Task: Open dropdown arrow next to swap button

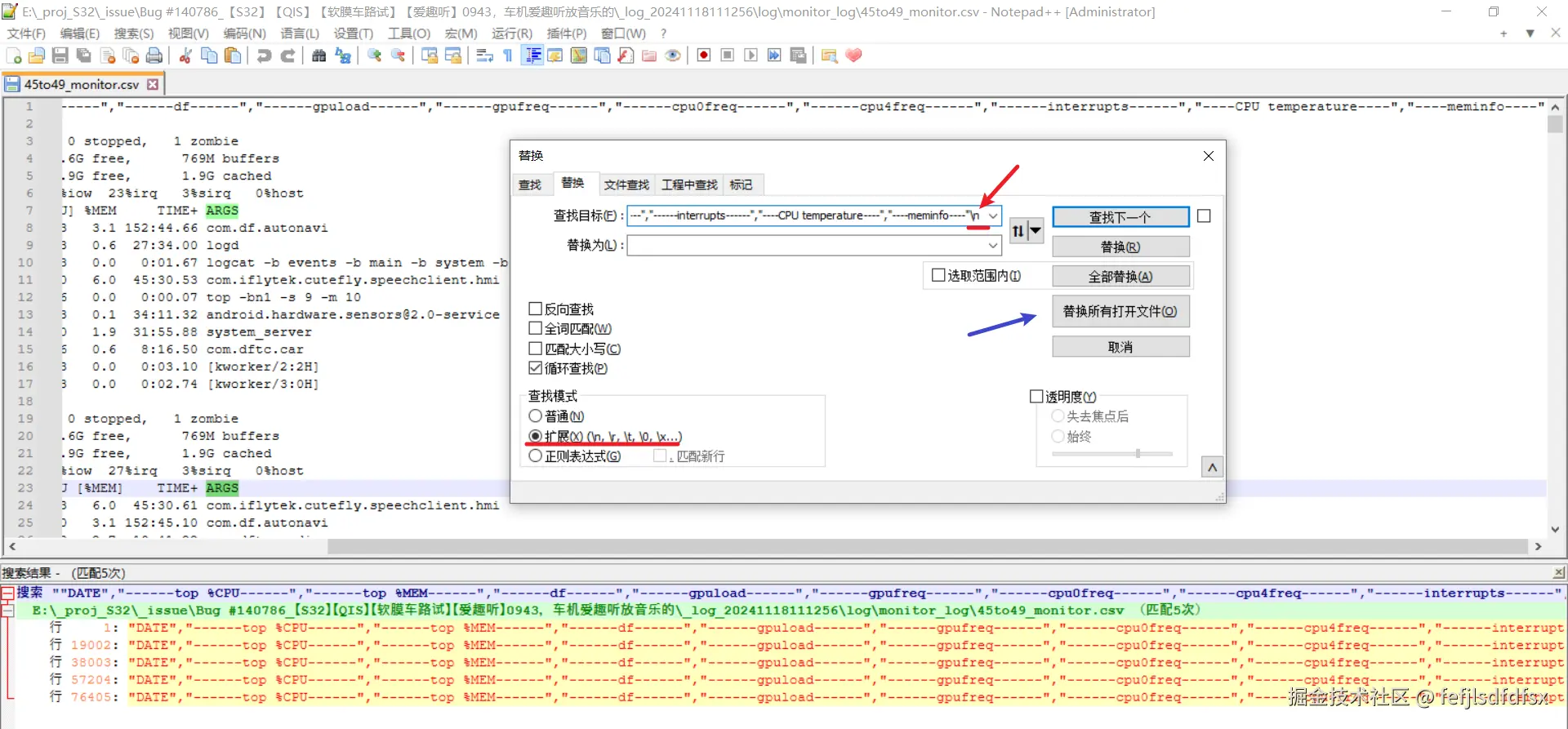Action: [1036, 231]
